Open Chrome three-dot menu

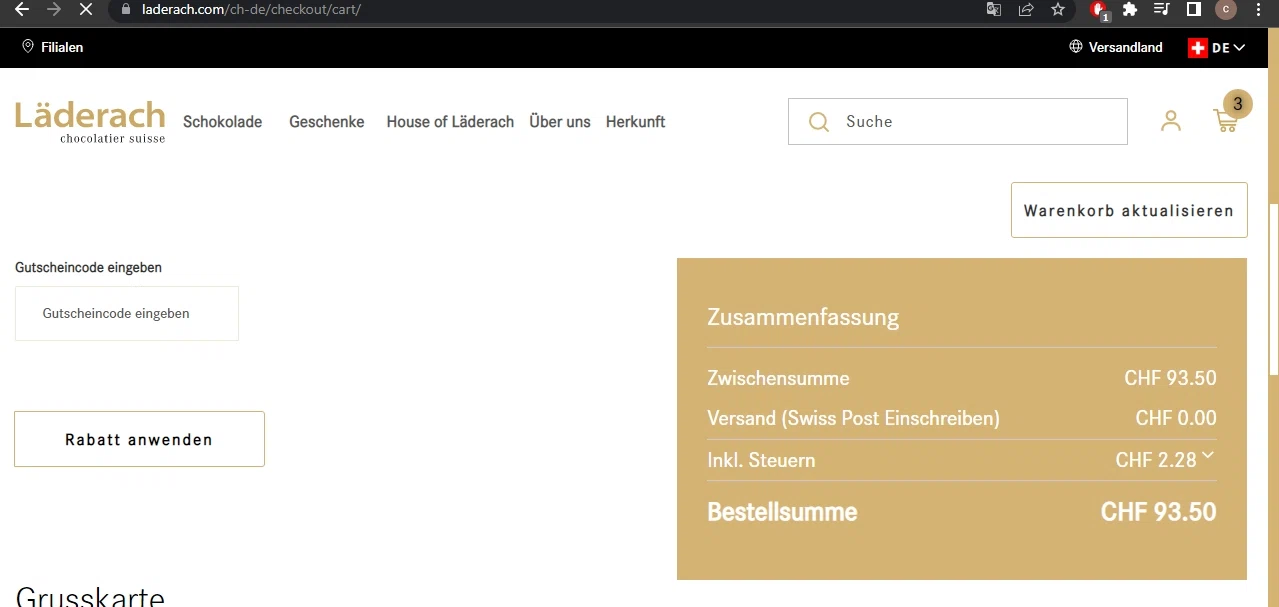click(1259, 10)
